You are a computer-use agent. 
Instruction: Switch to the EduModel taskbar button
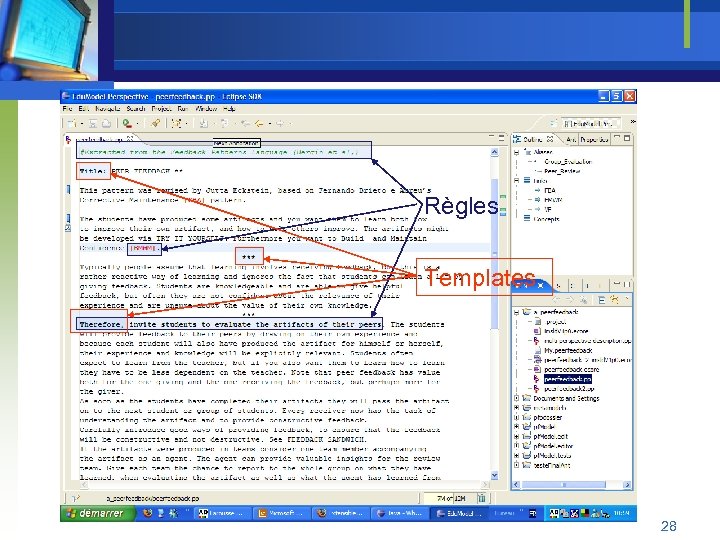click(x=457, y=513)
